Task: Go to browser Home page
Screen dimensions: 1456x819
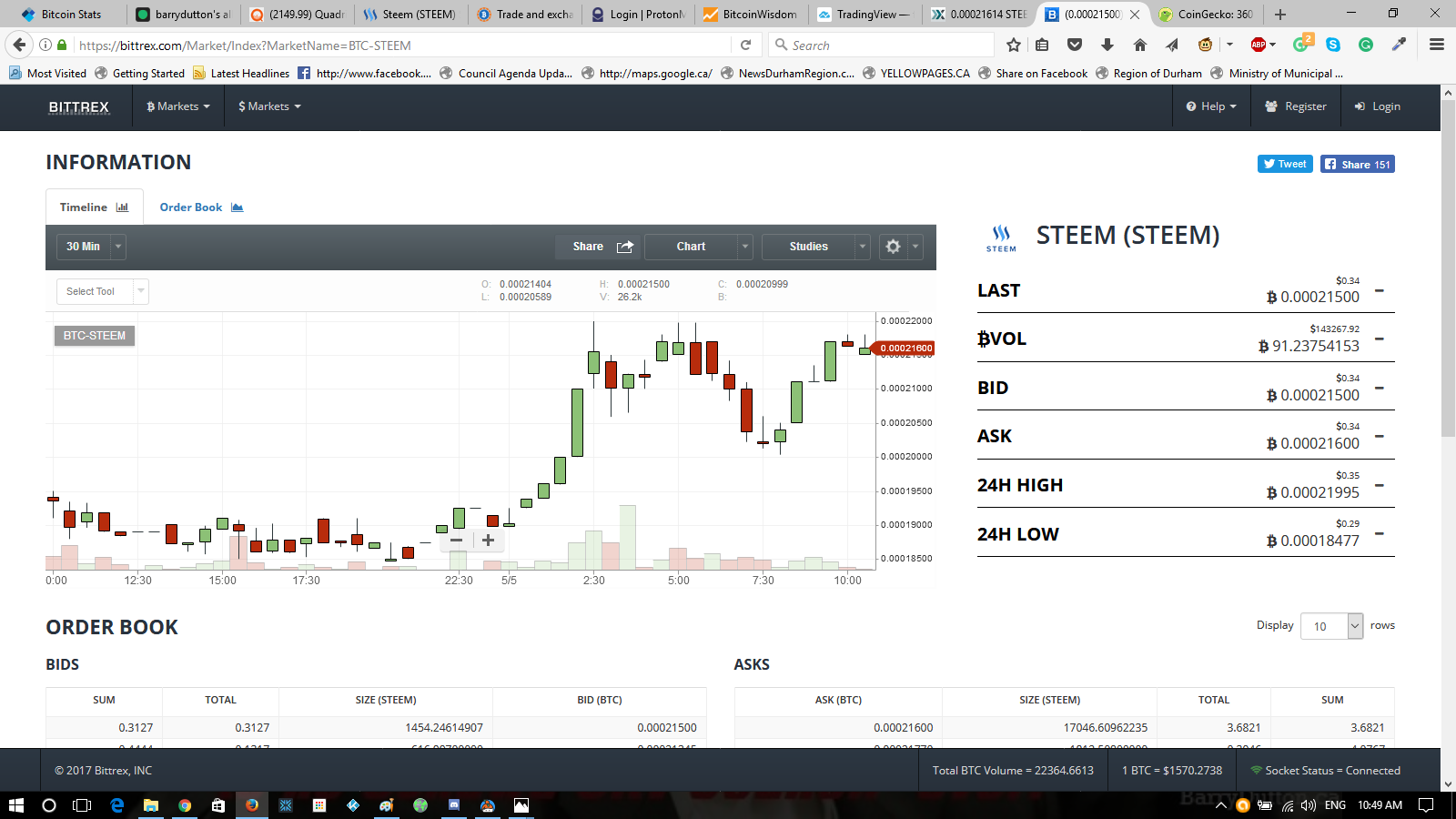Action: tap(1140, 45)
